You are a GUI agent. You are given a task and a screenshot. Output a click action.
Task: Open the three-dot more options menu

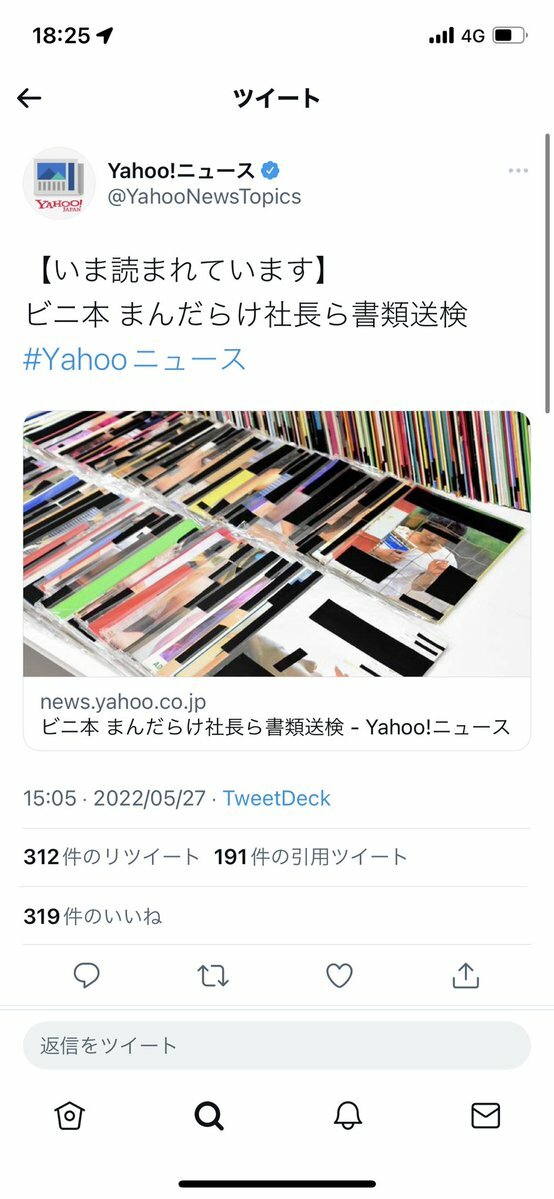click(x=518, y=171)
